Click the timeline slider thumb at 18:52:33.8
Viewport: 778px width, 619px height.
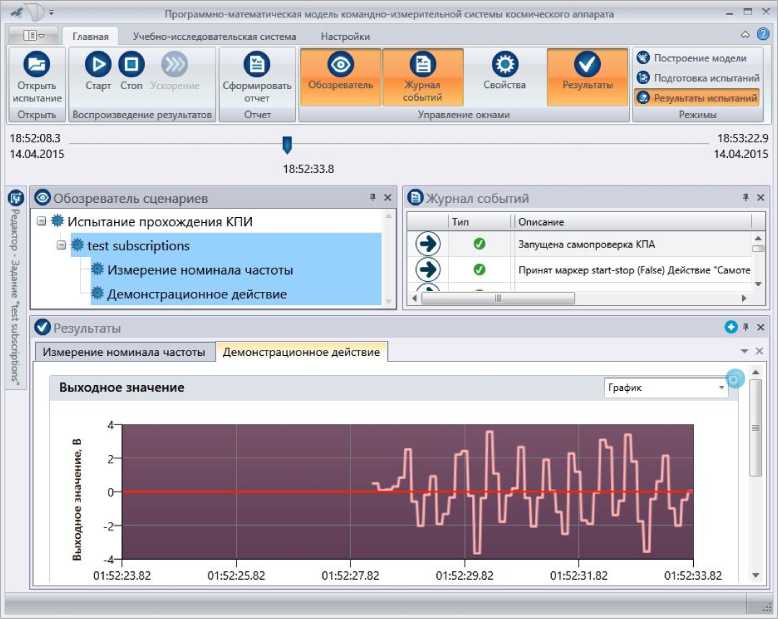pos(287,144)
